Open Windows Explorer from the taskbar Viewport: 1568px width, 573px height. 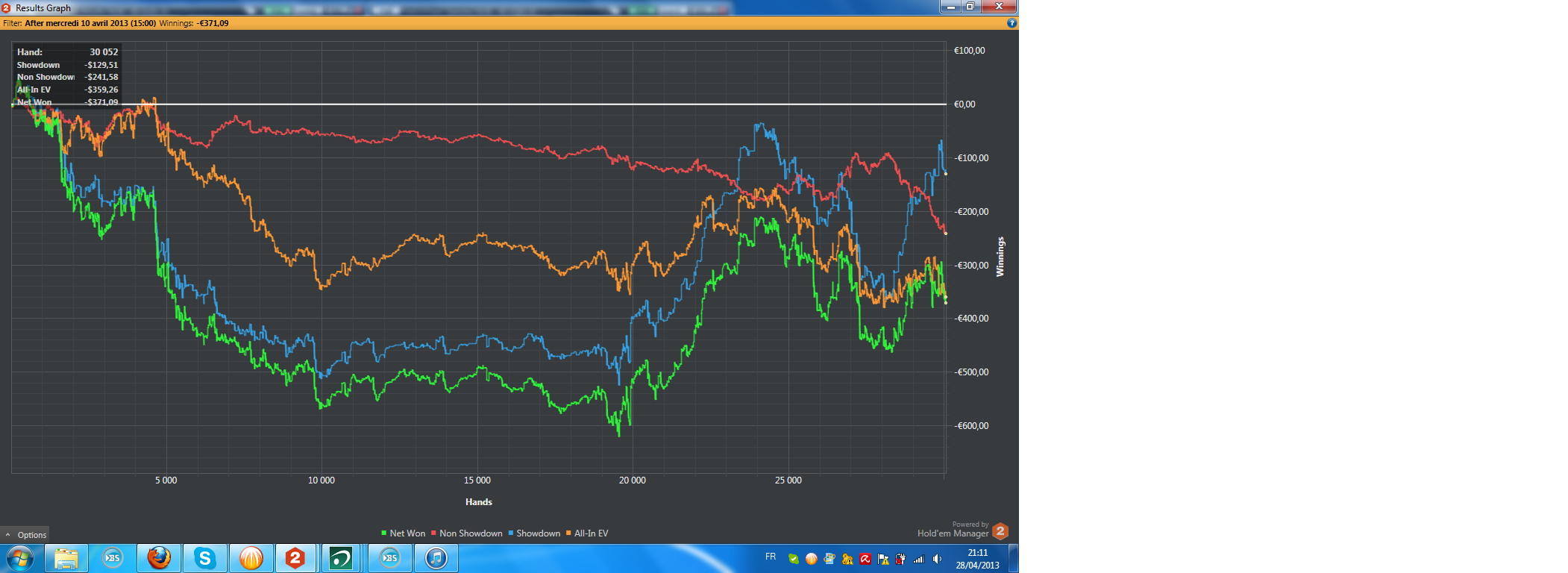pos(66,558)
